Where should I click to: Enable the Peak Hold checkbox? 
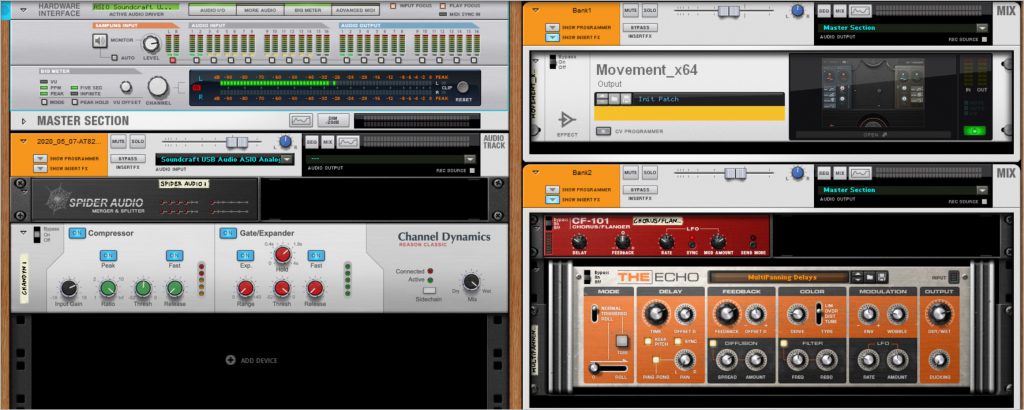point(73,102)
